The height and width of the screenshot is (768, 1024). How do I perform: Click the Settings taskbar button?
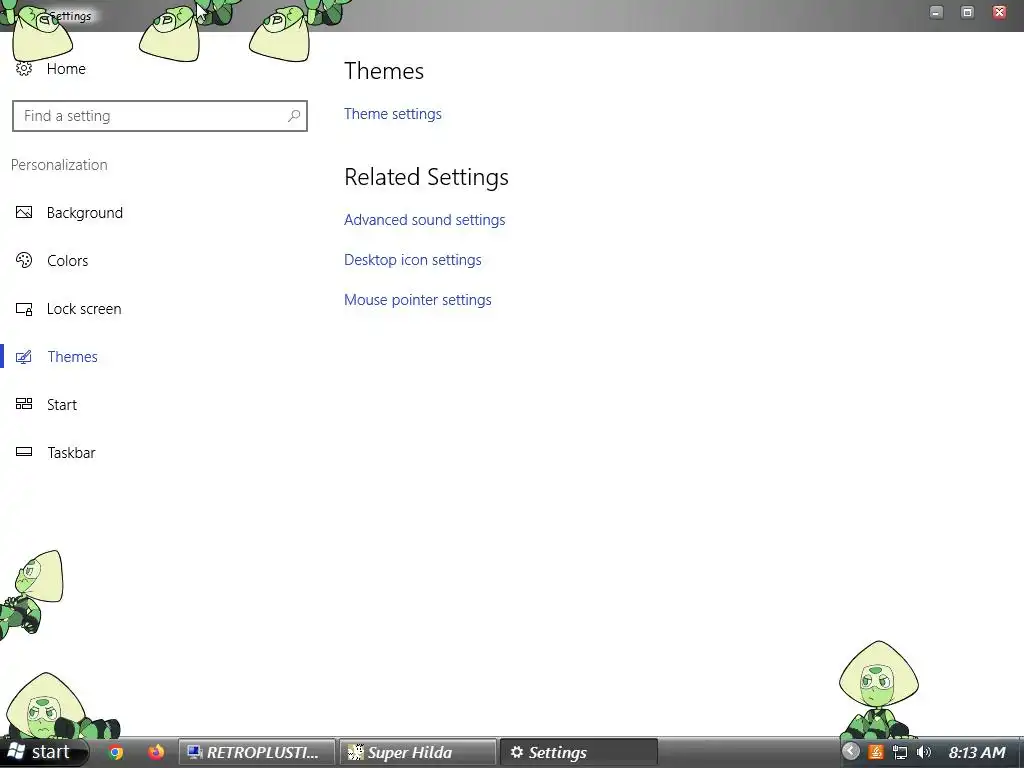pos(579,752)
